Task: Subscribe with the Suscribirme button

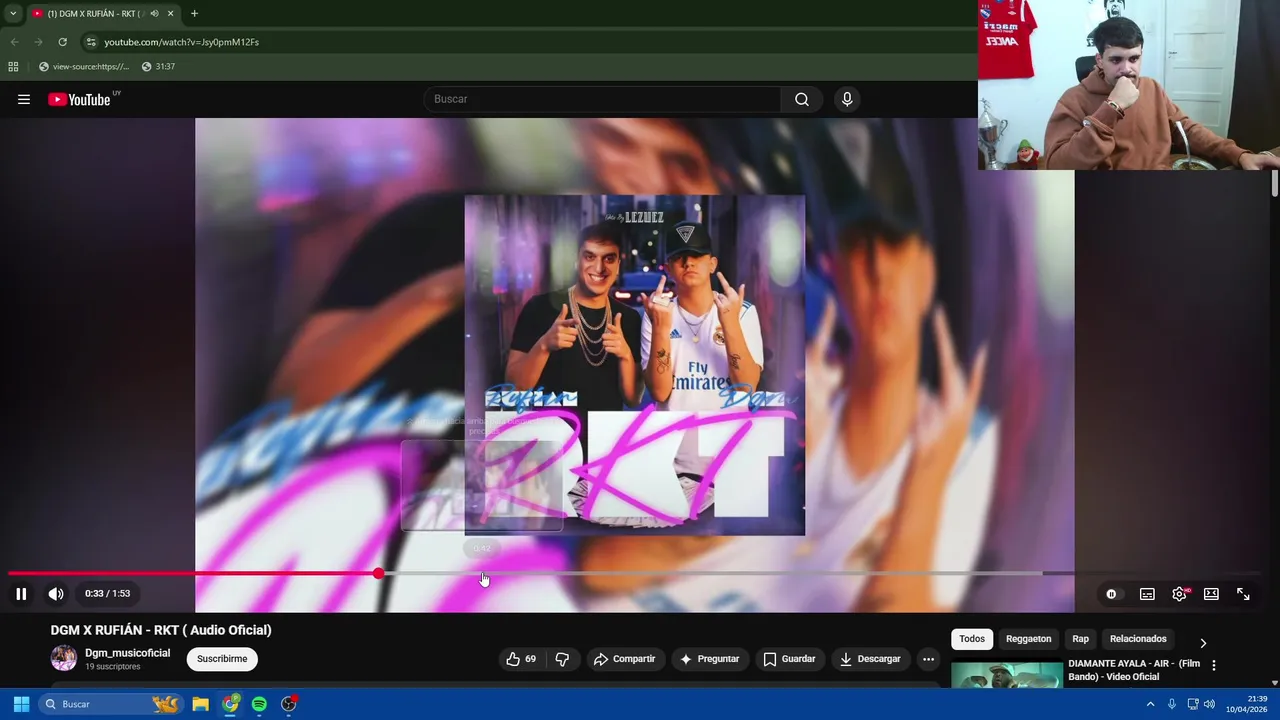Action: click(x=222, y=659)
